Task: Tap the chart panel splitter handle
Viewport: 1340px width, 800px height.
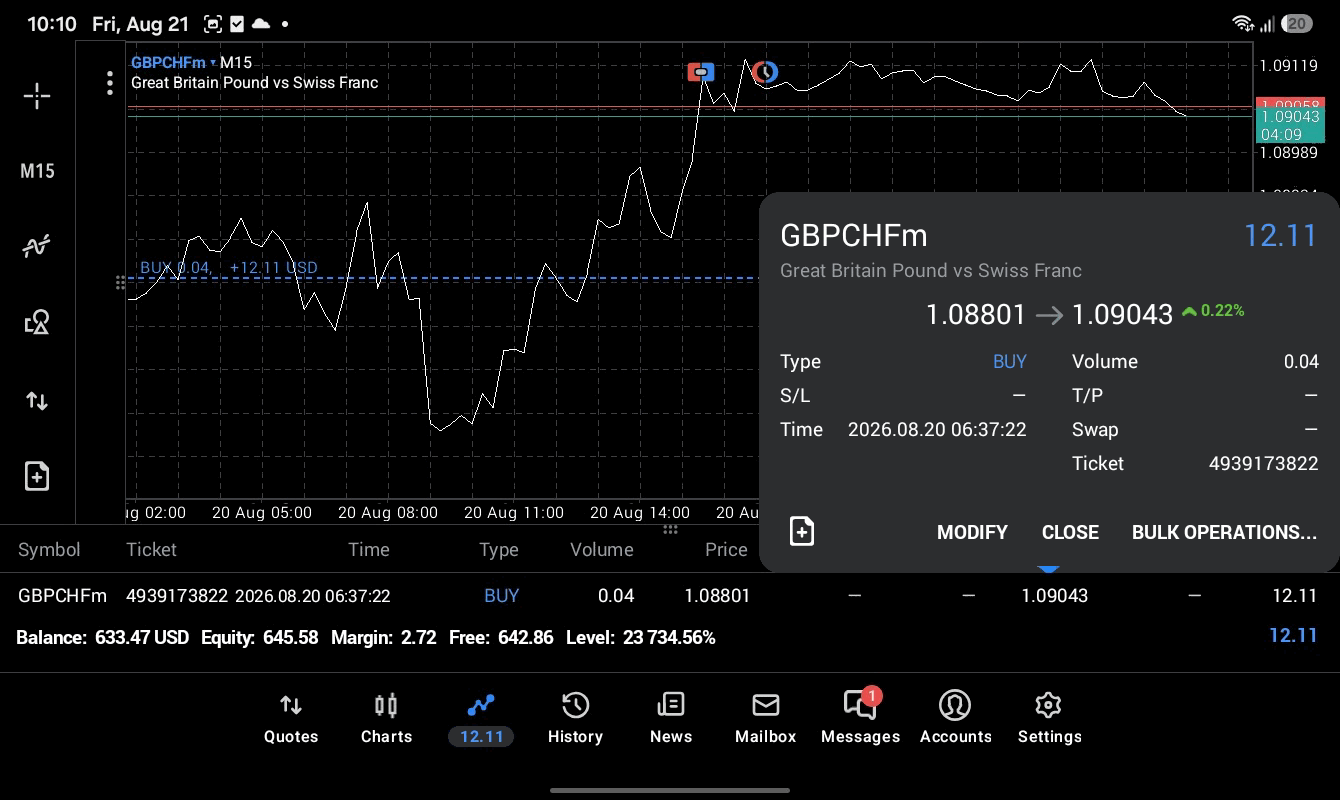Action: (670, 529)
